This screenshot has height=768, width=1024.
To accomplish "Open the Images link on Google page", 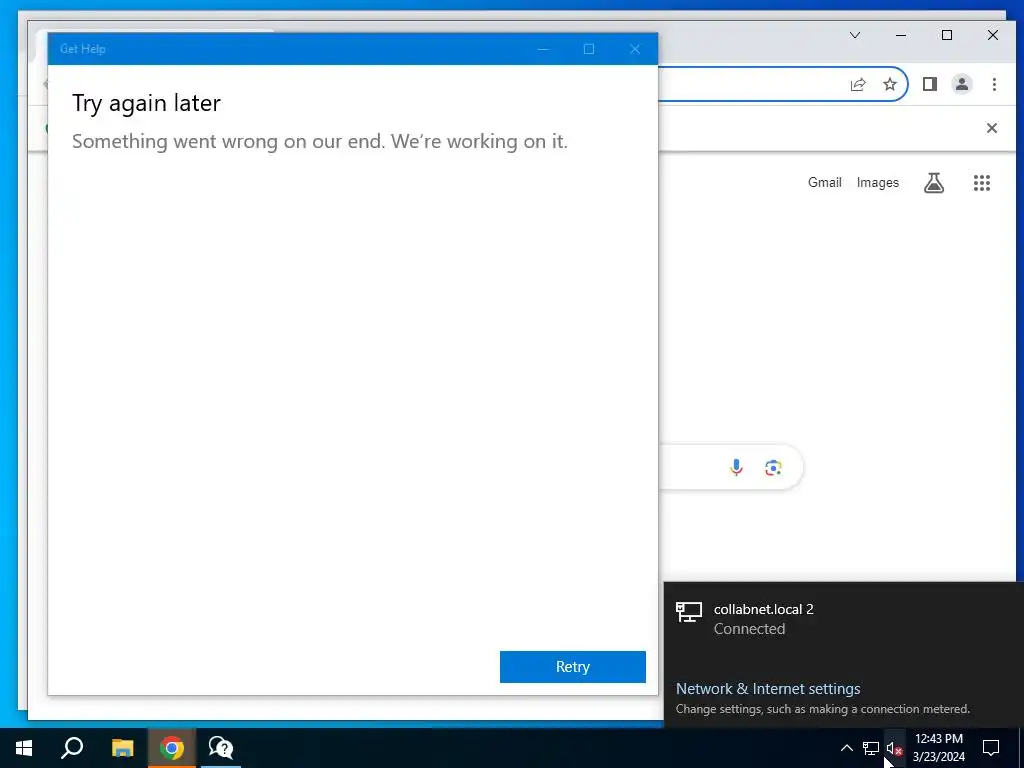I will [878, 183].
